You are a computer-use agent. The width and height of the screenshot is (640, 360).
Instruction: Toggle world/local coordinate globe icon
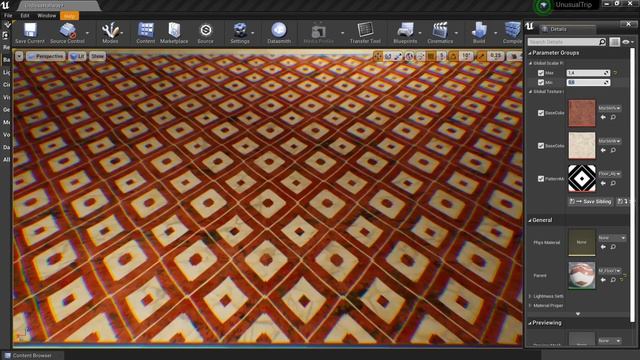(409, 56)
